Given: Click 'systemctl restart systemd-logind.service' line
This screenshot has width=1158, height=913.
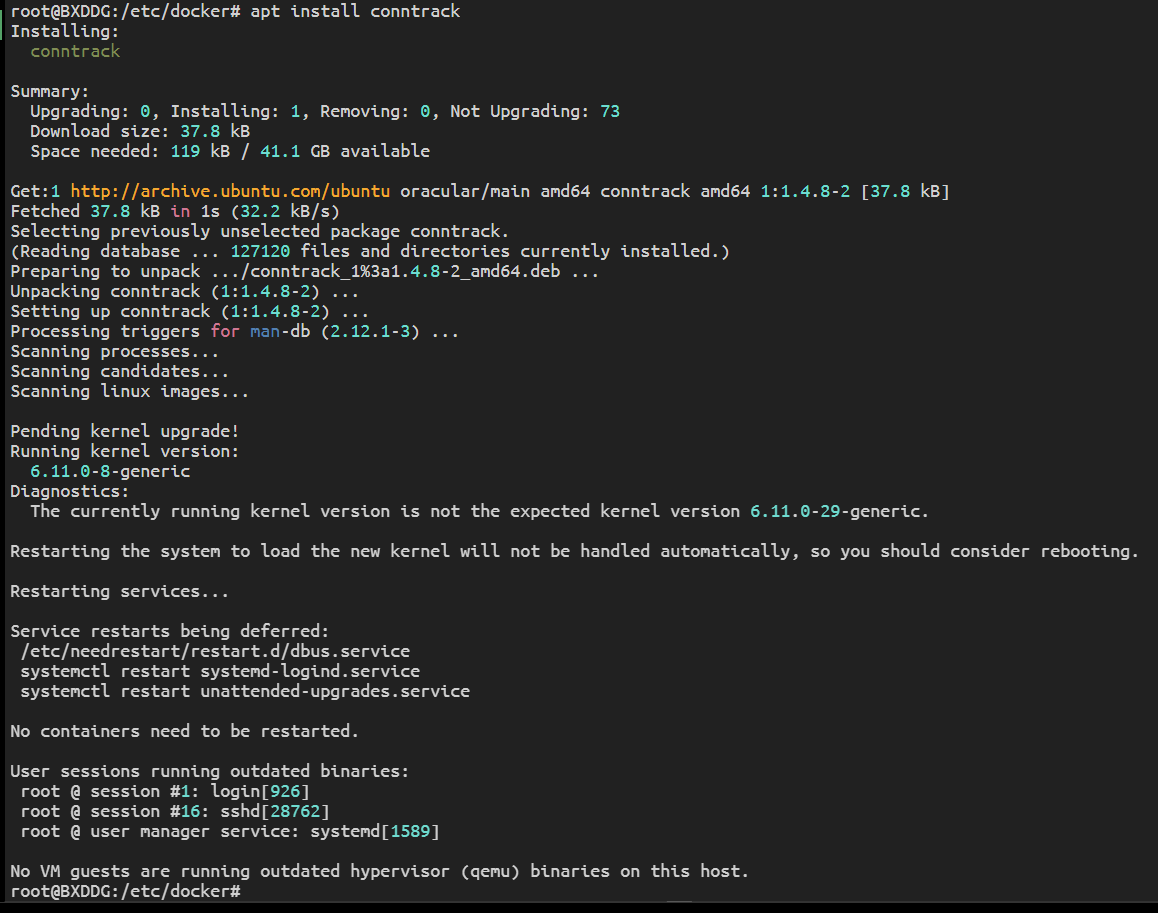Looking at the screenshot, I should point(220,671).
